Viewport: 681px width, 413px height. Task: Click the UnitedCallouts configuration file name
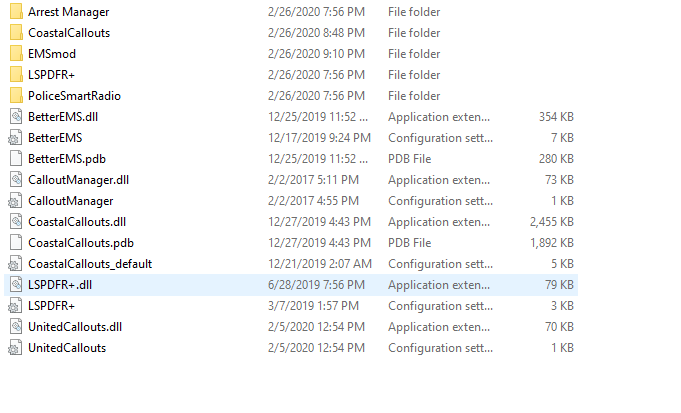pos(67,348)
